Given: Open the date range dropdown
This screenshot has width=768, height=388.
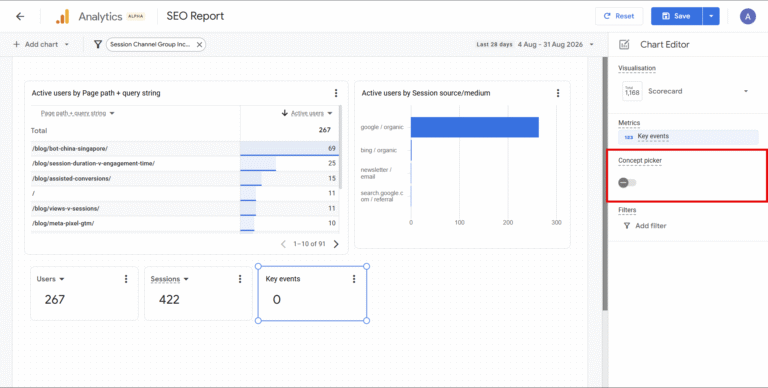Looking at the screenshot, I should tap(592, 45).
